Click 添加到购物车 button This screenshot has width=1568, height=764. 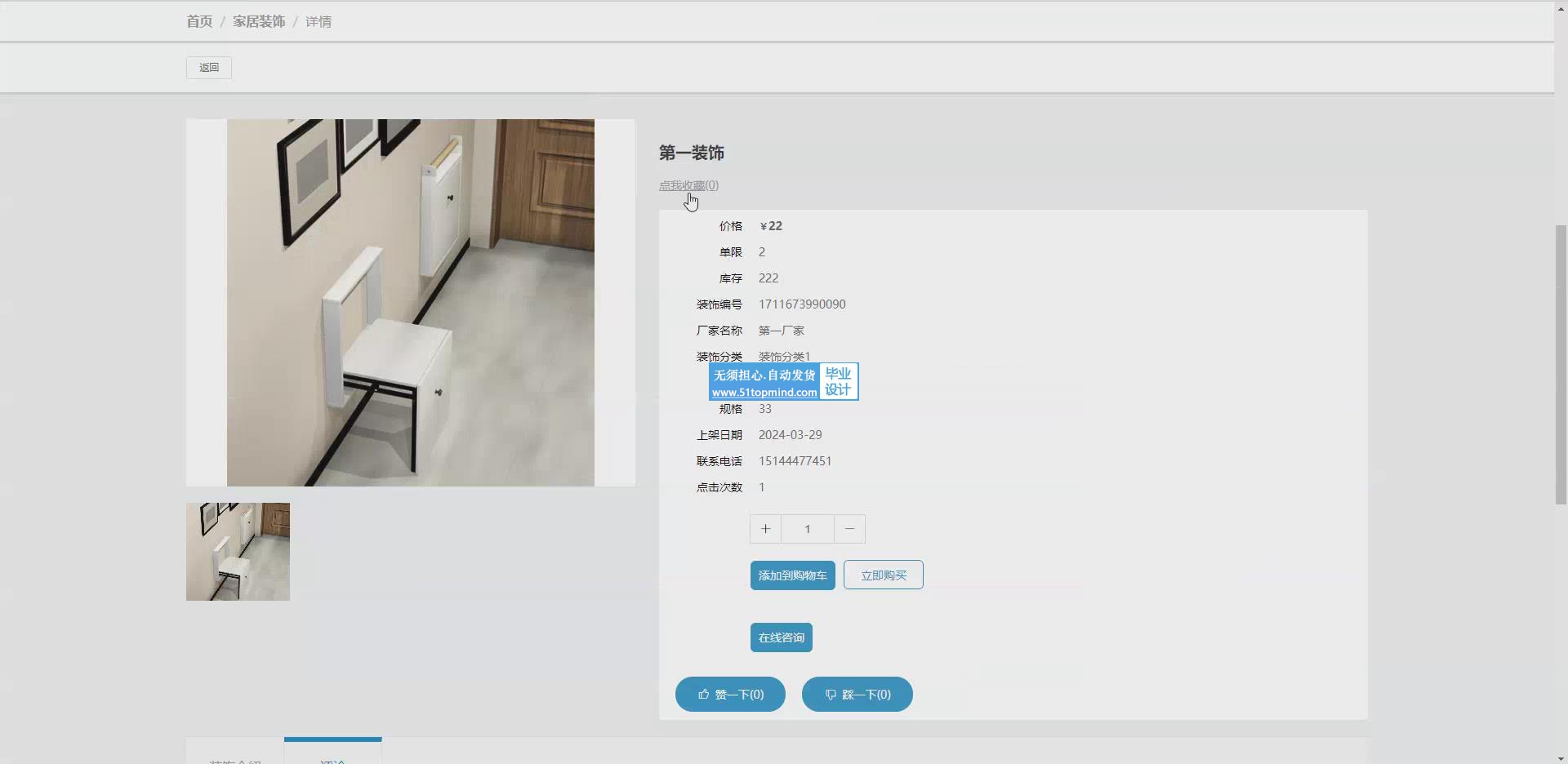pos(792,575)
